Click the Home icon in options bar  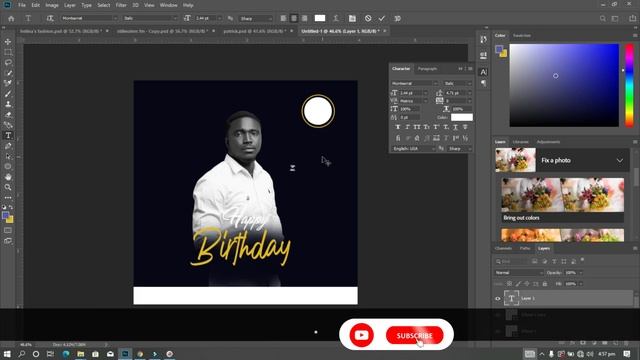point(11,18)
